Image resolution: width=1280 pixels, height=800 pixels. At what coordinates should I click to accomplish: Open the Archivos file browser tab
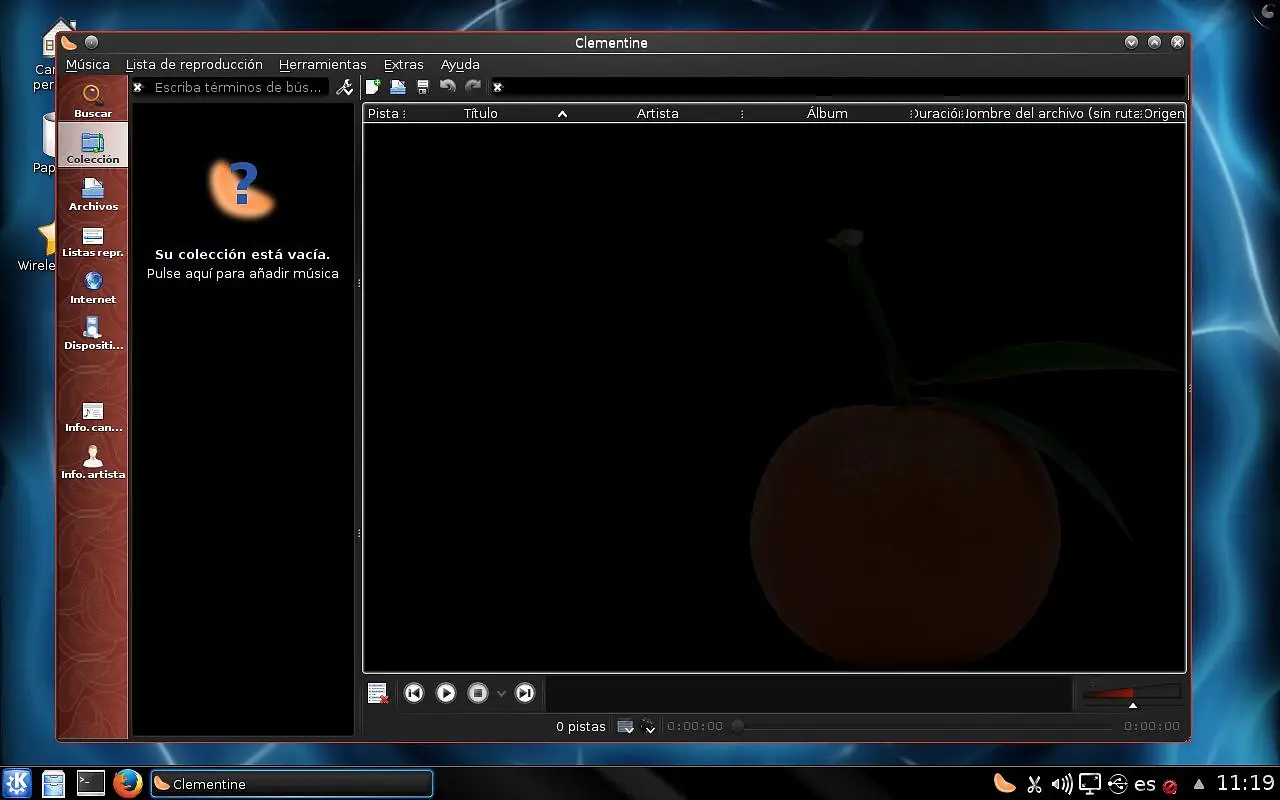click(x=93, y=193)
